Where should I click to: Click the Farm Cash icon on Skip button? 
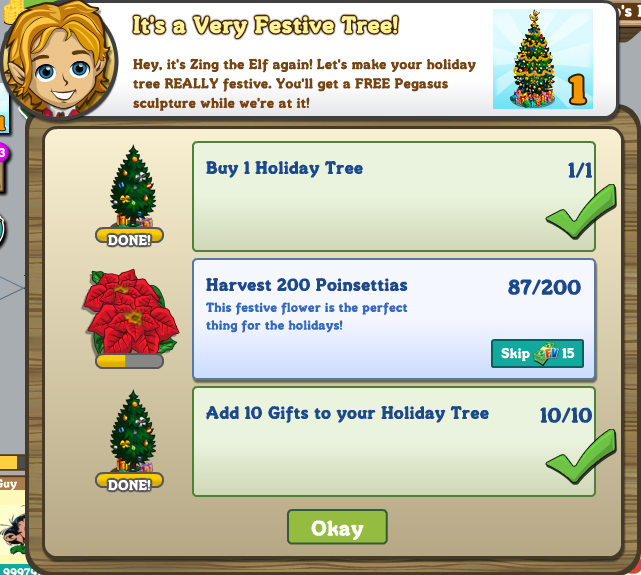(546, 354)
